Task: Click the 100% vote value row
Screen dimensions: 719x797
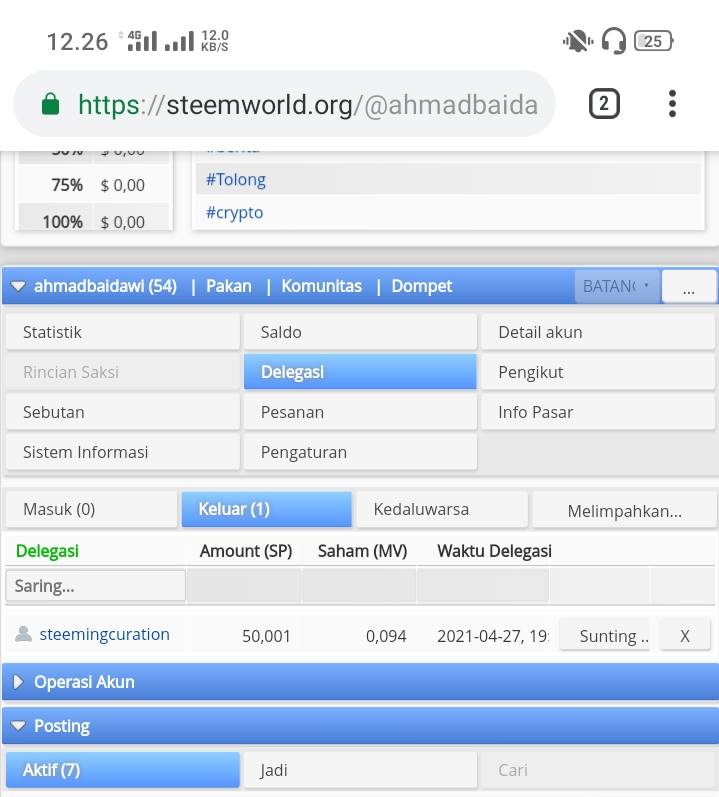Action: tap(94, 218)
